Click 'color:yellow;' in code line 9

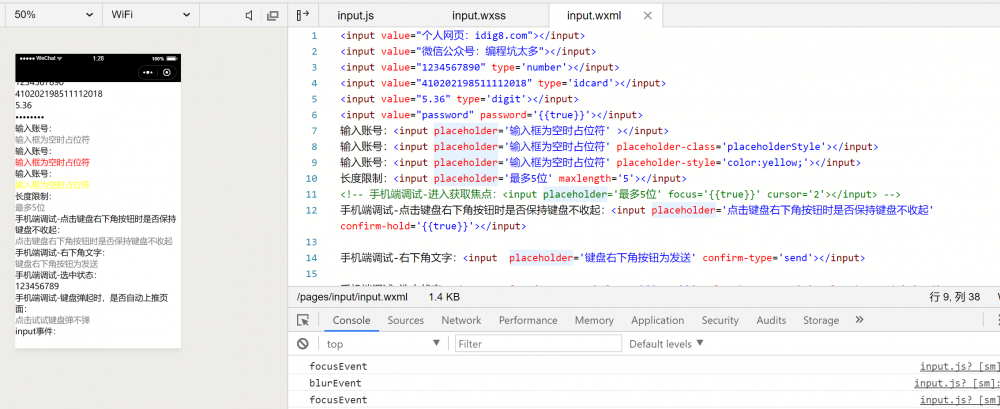point(767,163)
